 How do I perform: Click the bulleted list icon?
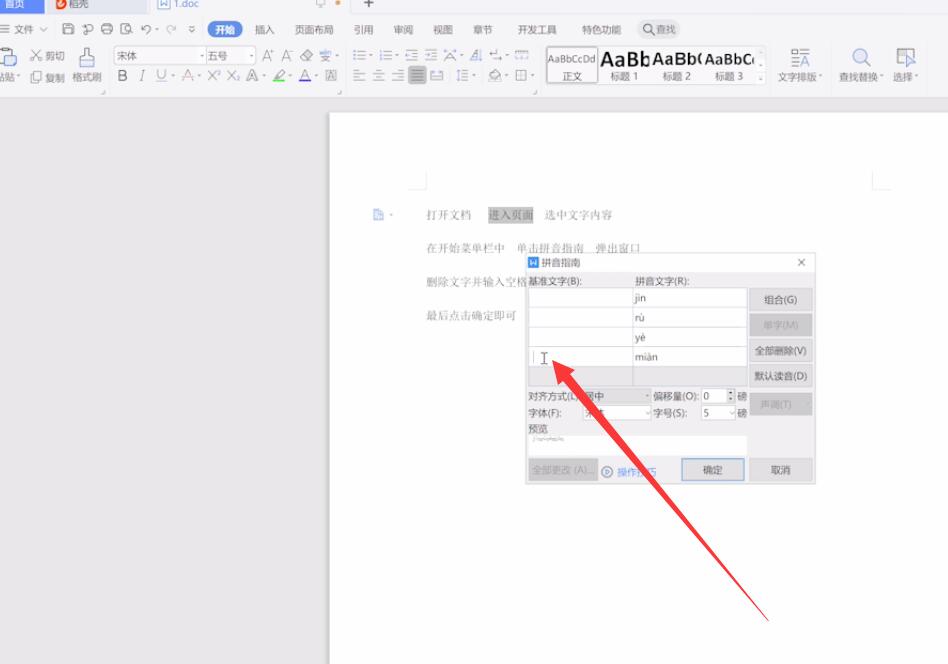pyautogui.click(x=360, y=56)
